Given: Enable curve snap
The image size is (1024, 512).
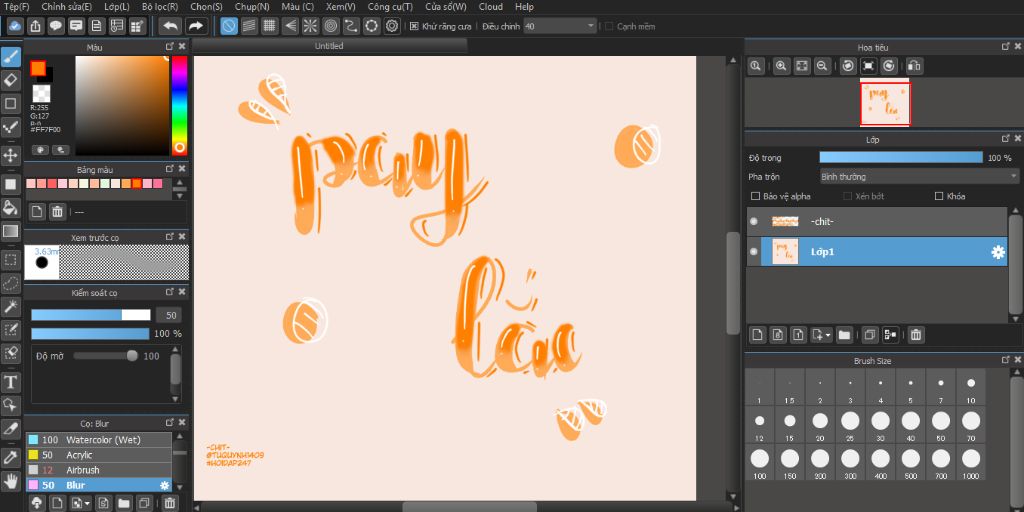Looking at the screenshot, I should tap(351, 26).
